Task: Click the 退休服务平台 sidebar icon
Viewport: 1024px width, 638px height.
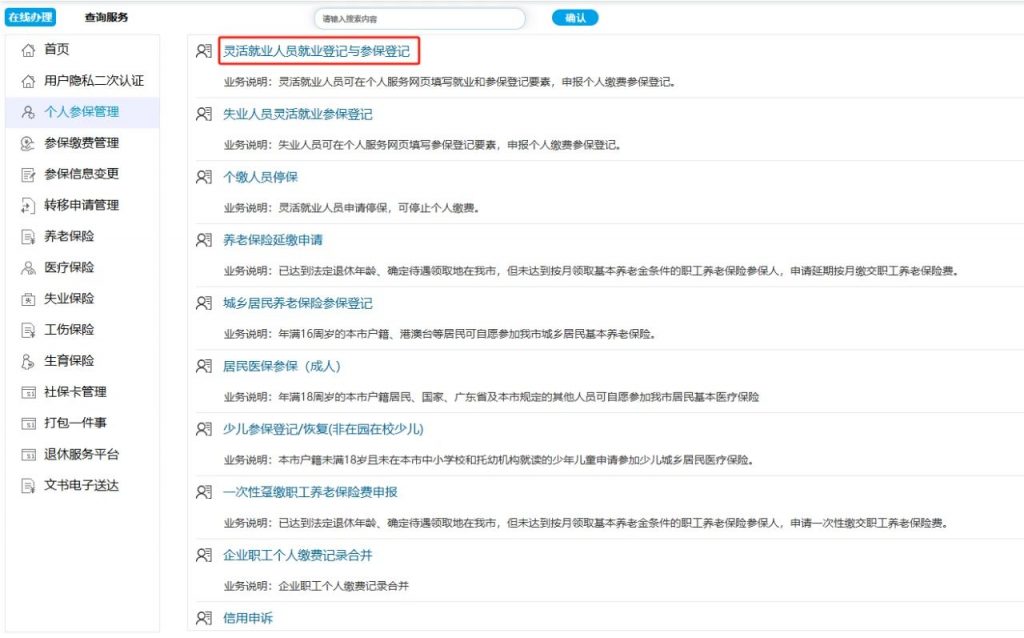Action: point(28,455)
